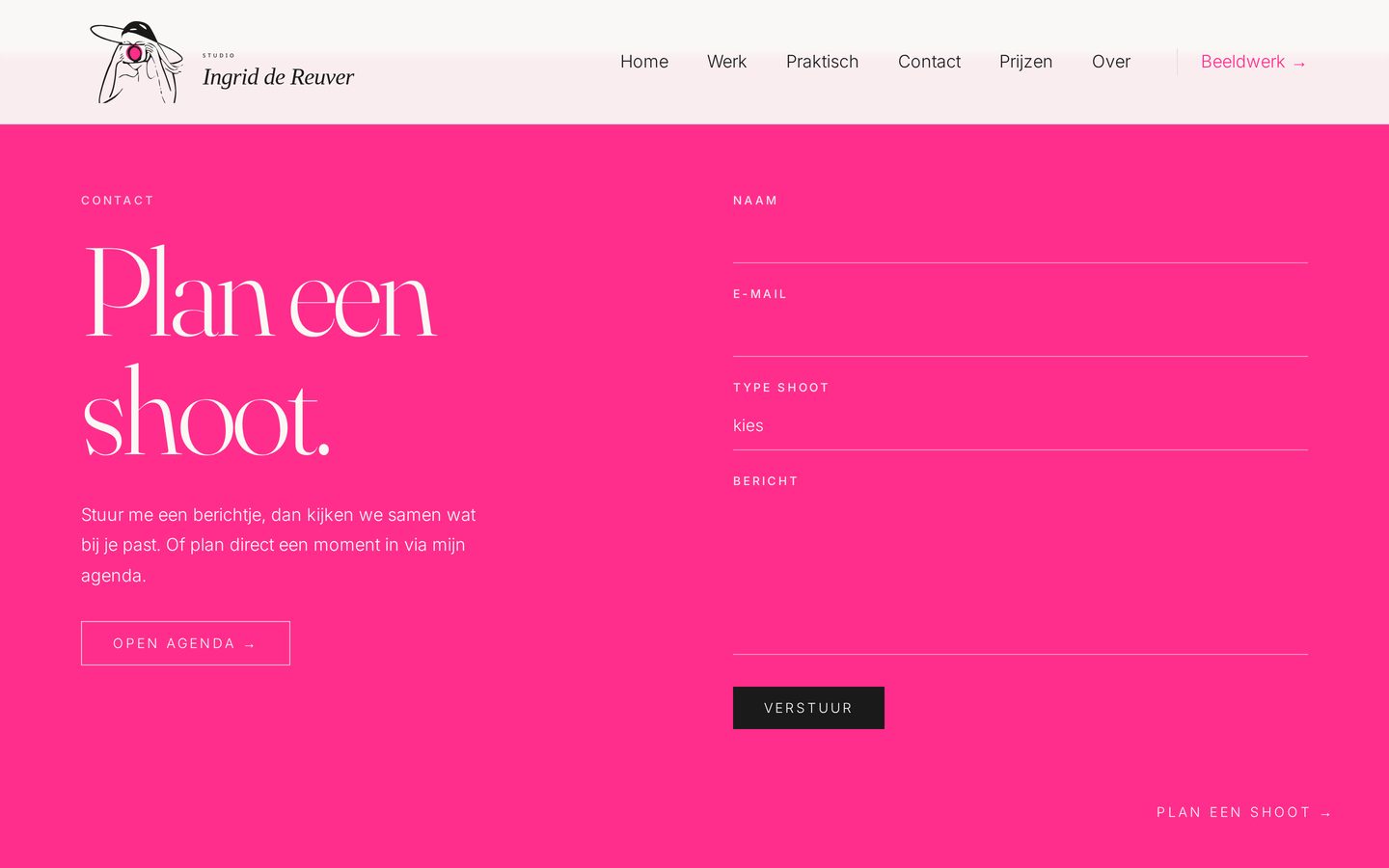This screenshot has width=1389, height=868.
Task: Open the Prijzen page
Action: point(1025,62)
